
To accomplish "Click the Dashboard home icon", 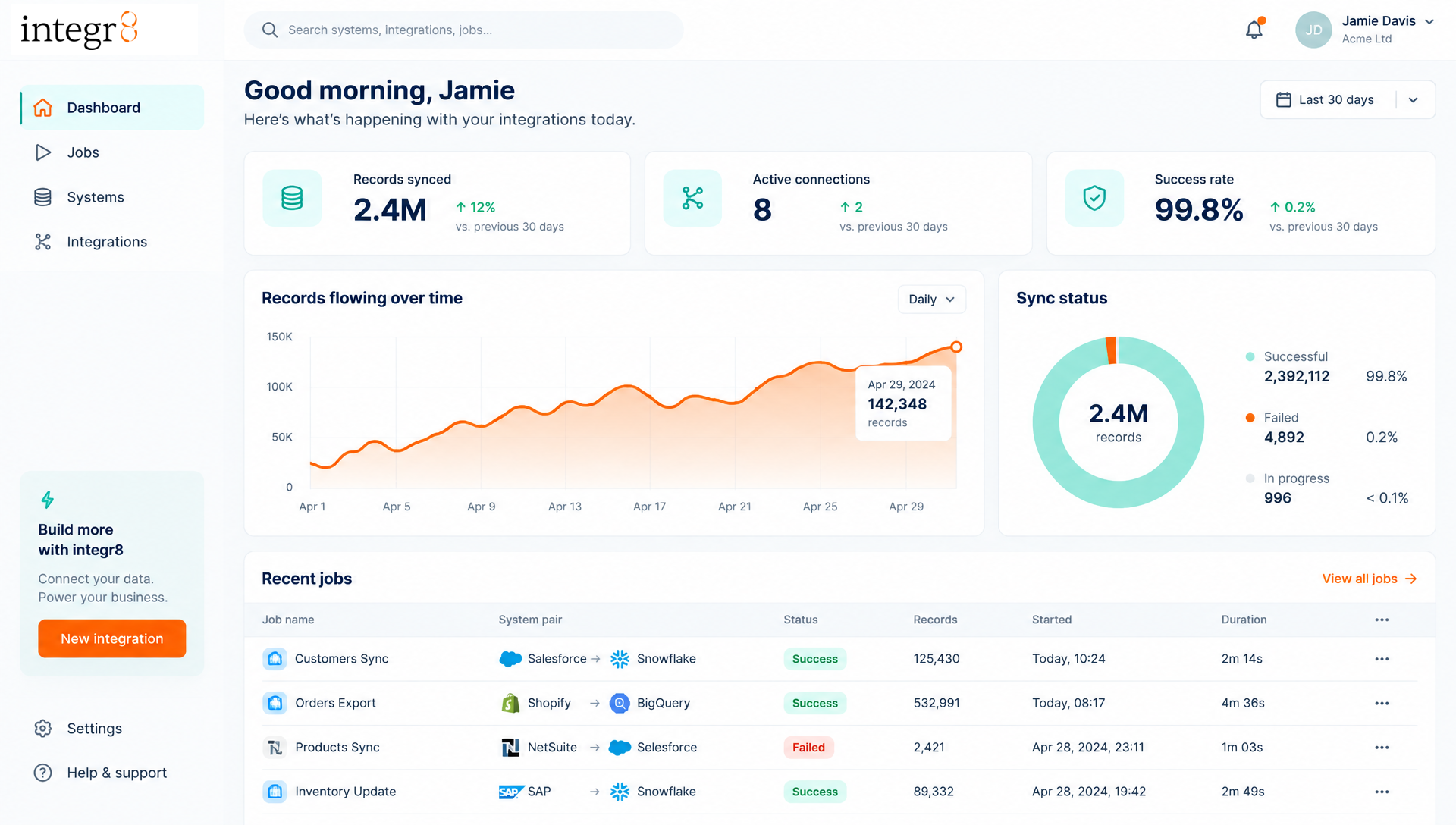I will tap(43, 108).
